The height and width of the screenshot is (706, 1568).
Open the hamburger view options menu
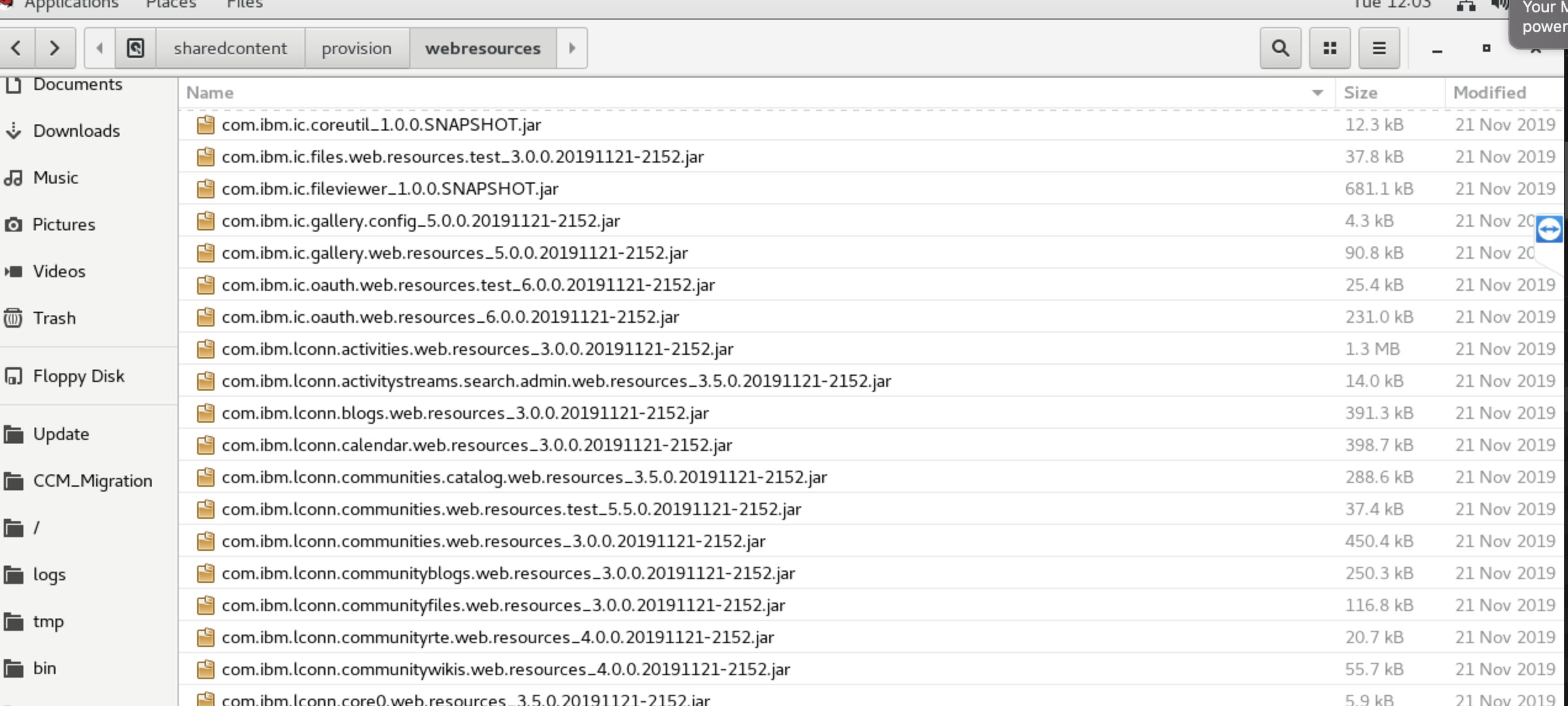[1379, 48]
